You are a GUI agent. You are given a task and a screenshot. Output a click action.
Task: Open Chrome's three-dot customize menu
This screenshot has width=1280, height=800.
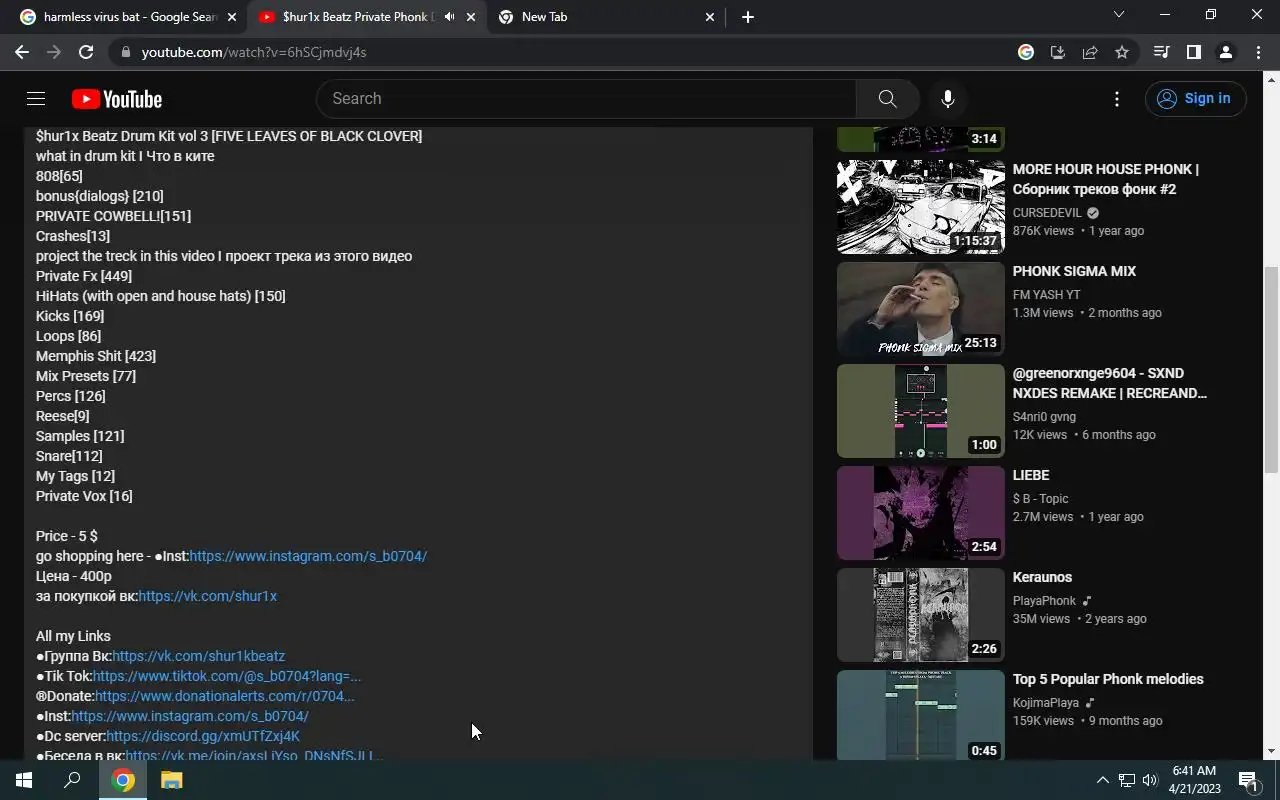pos(1257,52)
